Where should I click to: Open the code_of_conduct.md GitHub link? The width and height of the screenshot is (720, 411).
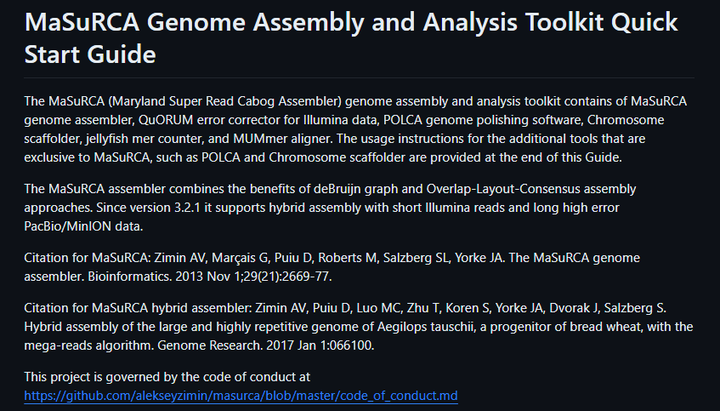(x=241, y=396)
